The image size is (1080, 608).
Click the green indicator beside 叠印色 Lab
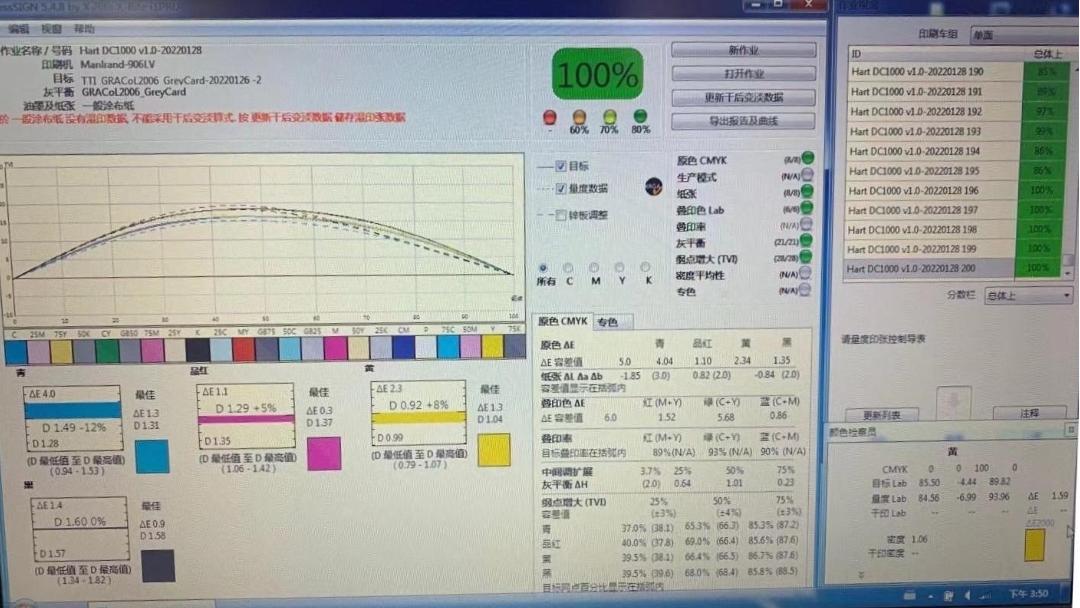point(807,208)
